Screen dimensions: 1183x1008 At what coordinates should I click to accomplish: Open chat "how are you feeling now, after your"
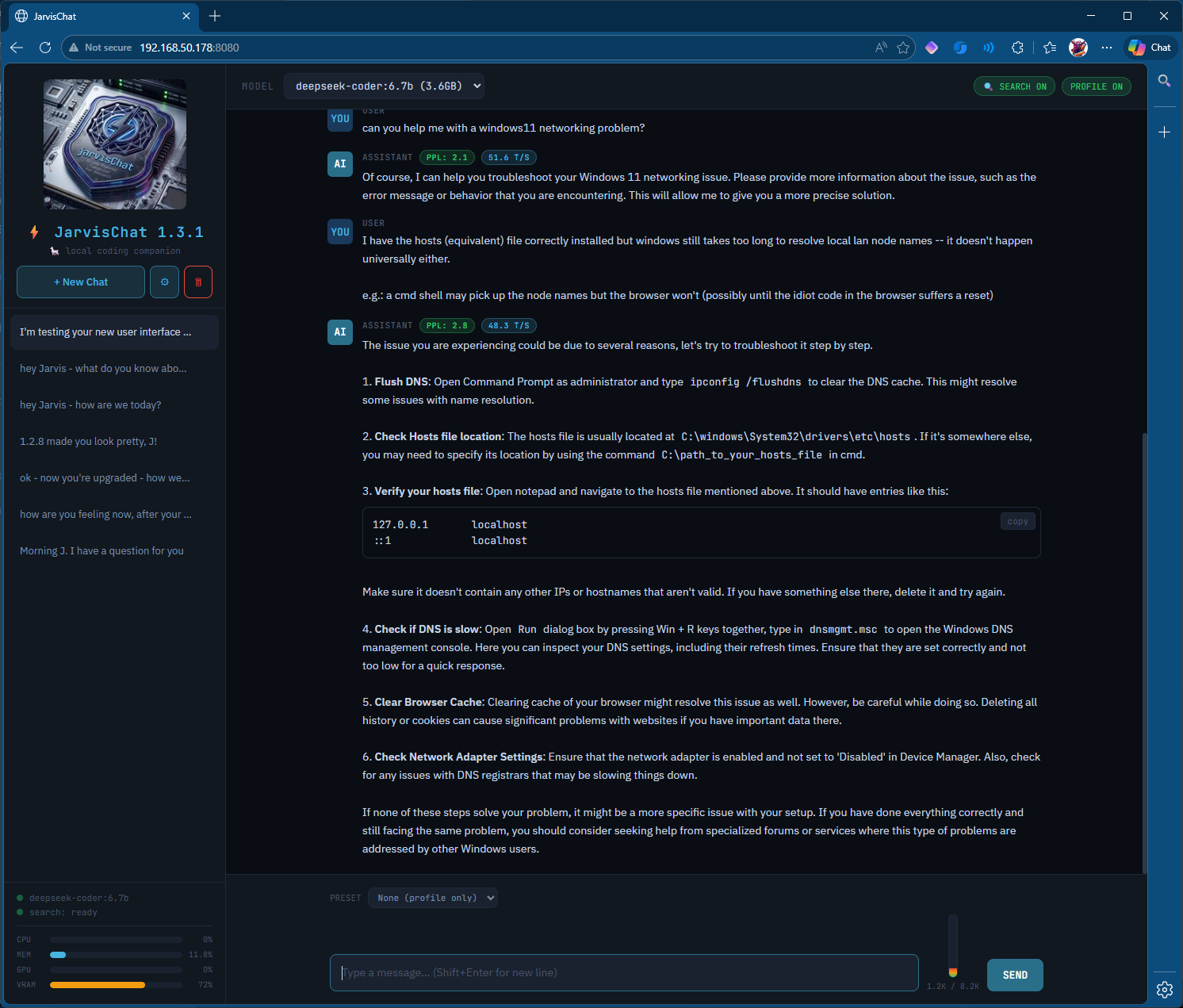[114, 514]
